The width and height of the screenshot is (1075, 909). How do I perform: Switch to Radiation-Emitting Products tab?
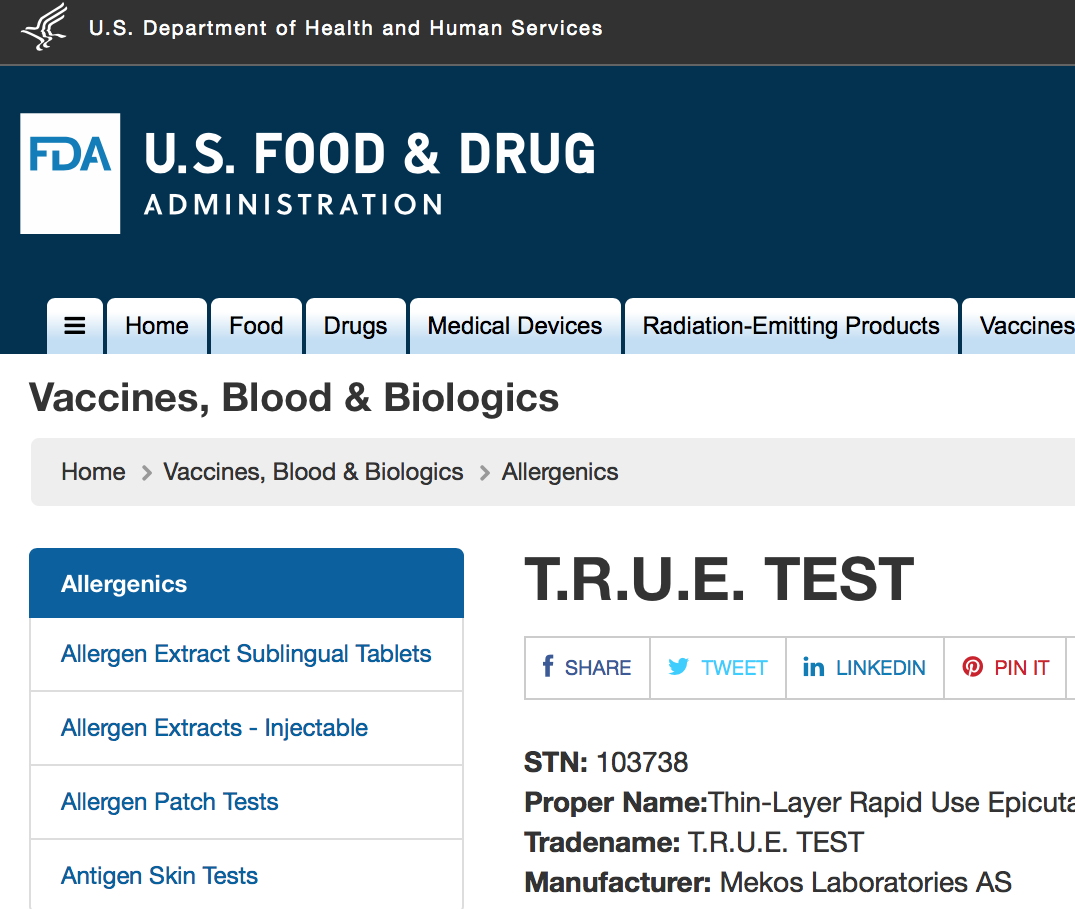pyautogui.click(x=791, y=326)
